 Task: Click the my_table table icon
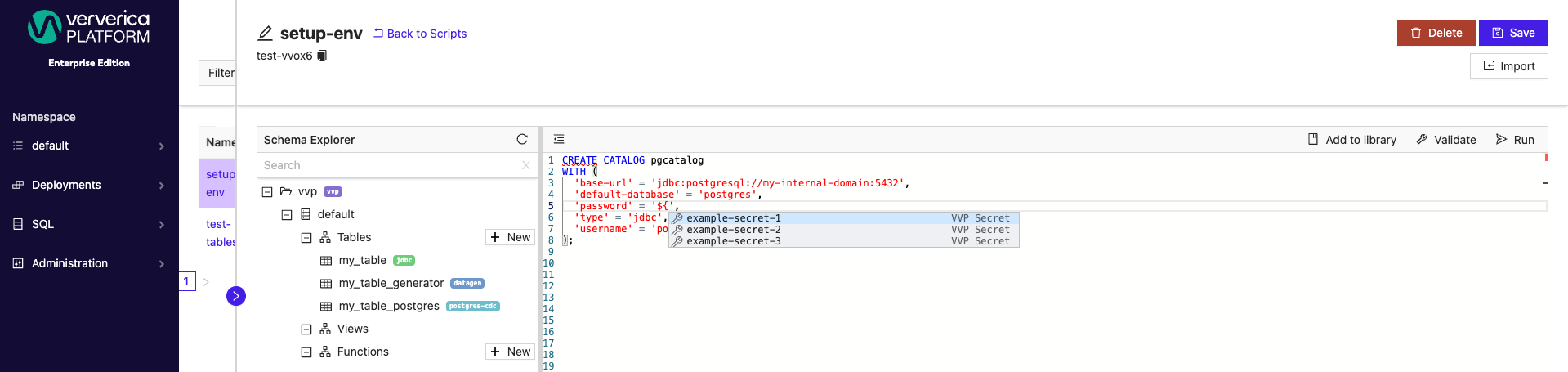pos(326,261)
